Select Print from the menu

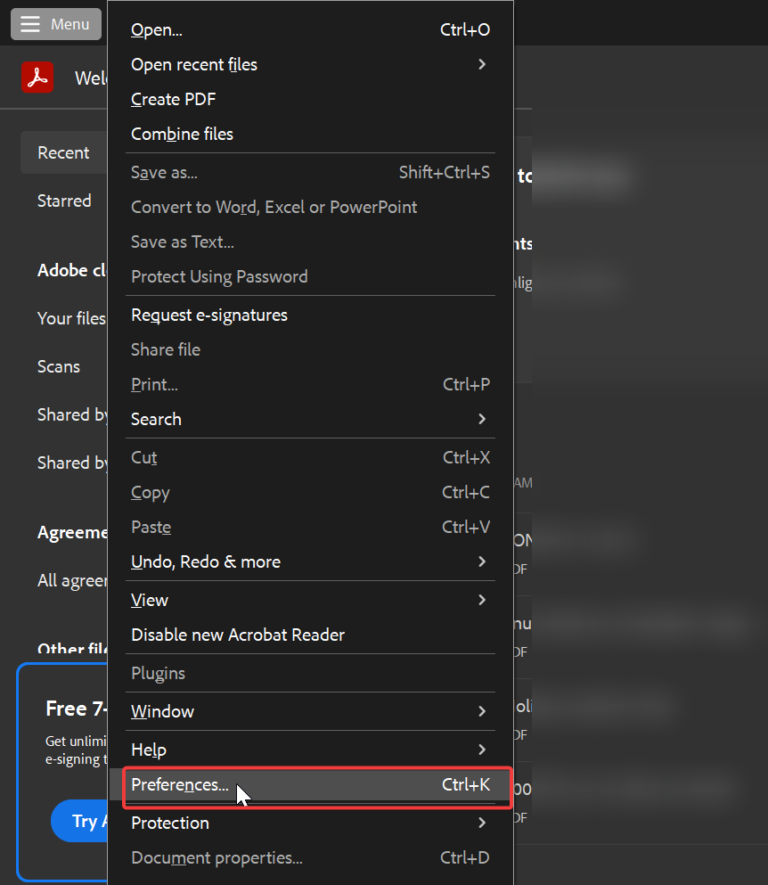pos(154,384)
